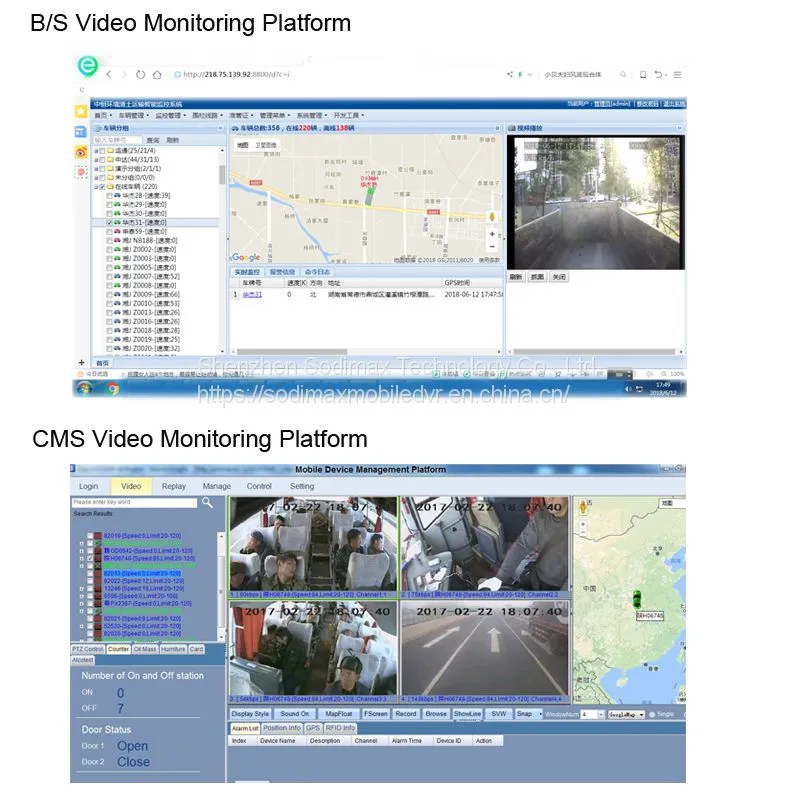Open Windows Start button in taskbar
The width and height of the screenshot is (800, 800).
click(x=84, y=389)
